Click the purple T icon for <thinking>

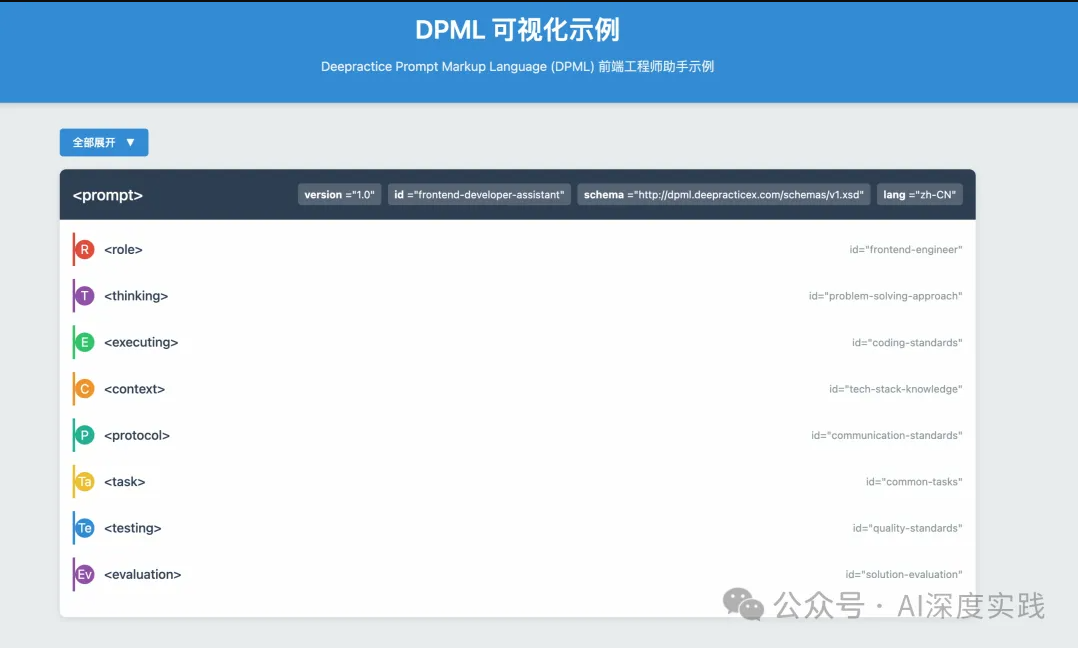[84, 295]
